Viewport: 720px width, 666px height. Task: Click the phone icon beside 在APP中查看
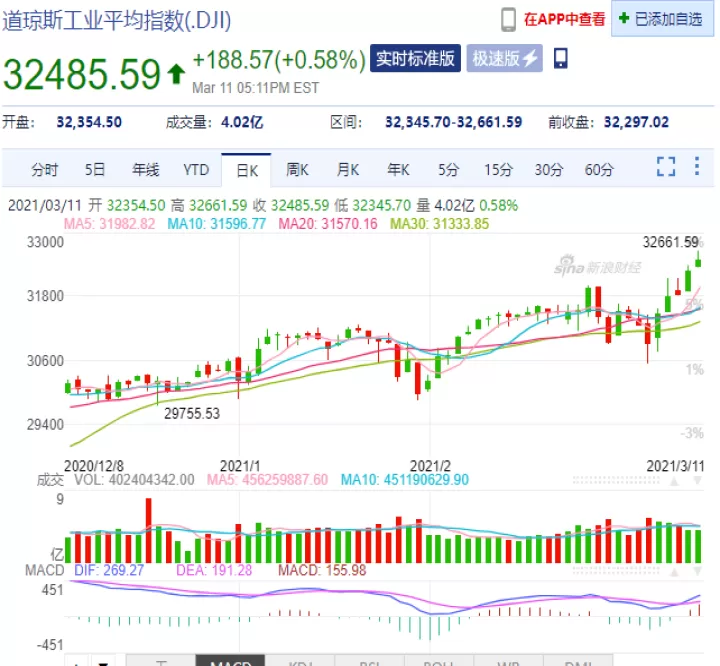508,20
